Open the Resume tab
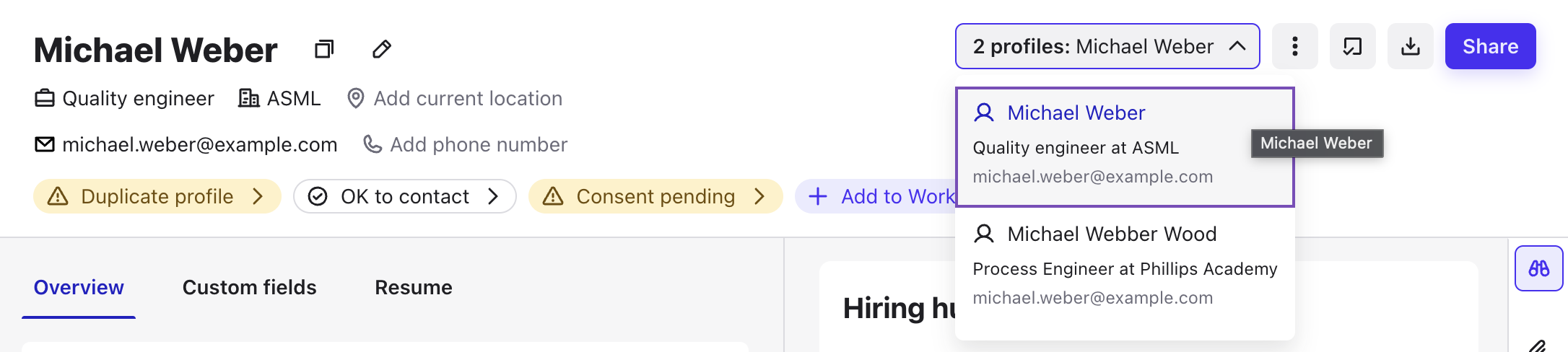Image resolution: width=1568 pixels, height=352 pixels. click(x=413, y=287)
